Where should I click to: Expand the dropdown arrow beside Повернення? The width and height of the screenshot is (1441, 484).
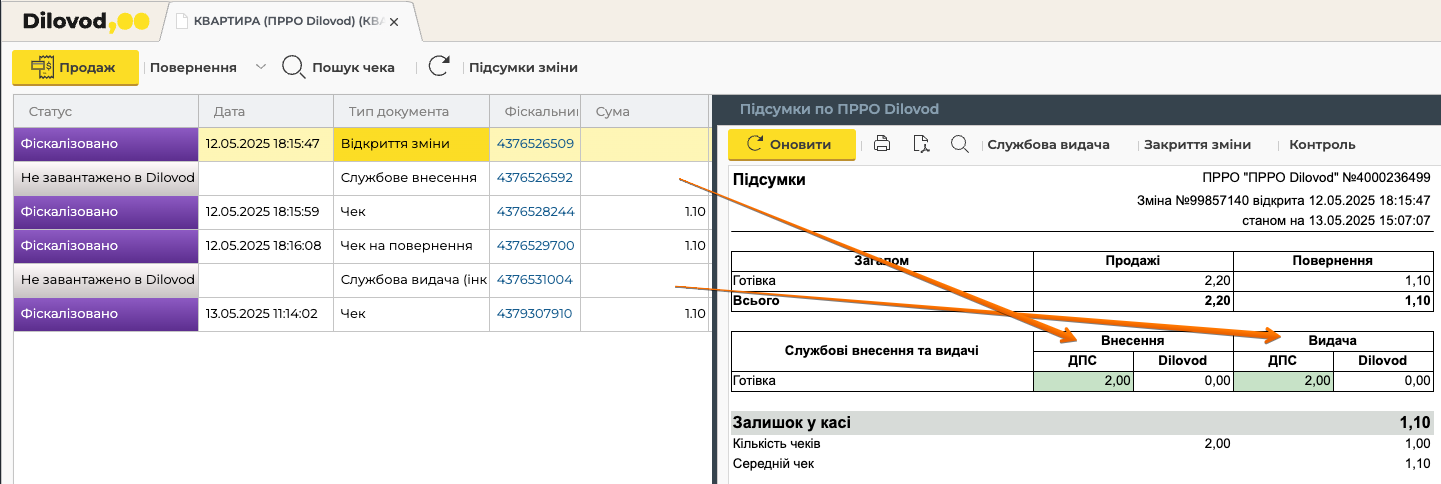tap(260, 68)
